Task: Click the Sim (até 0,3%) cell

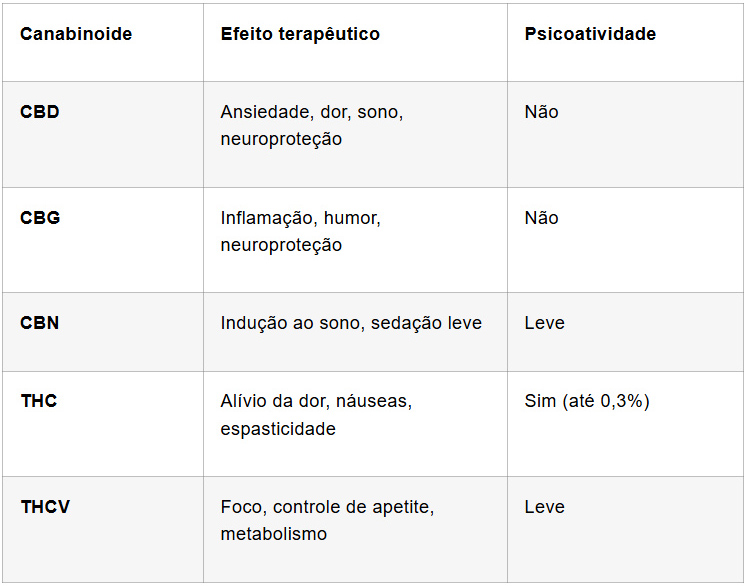Action: (587, 401)
